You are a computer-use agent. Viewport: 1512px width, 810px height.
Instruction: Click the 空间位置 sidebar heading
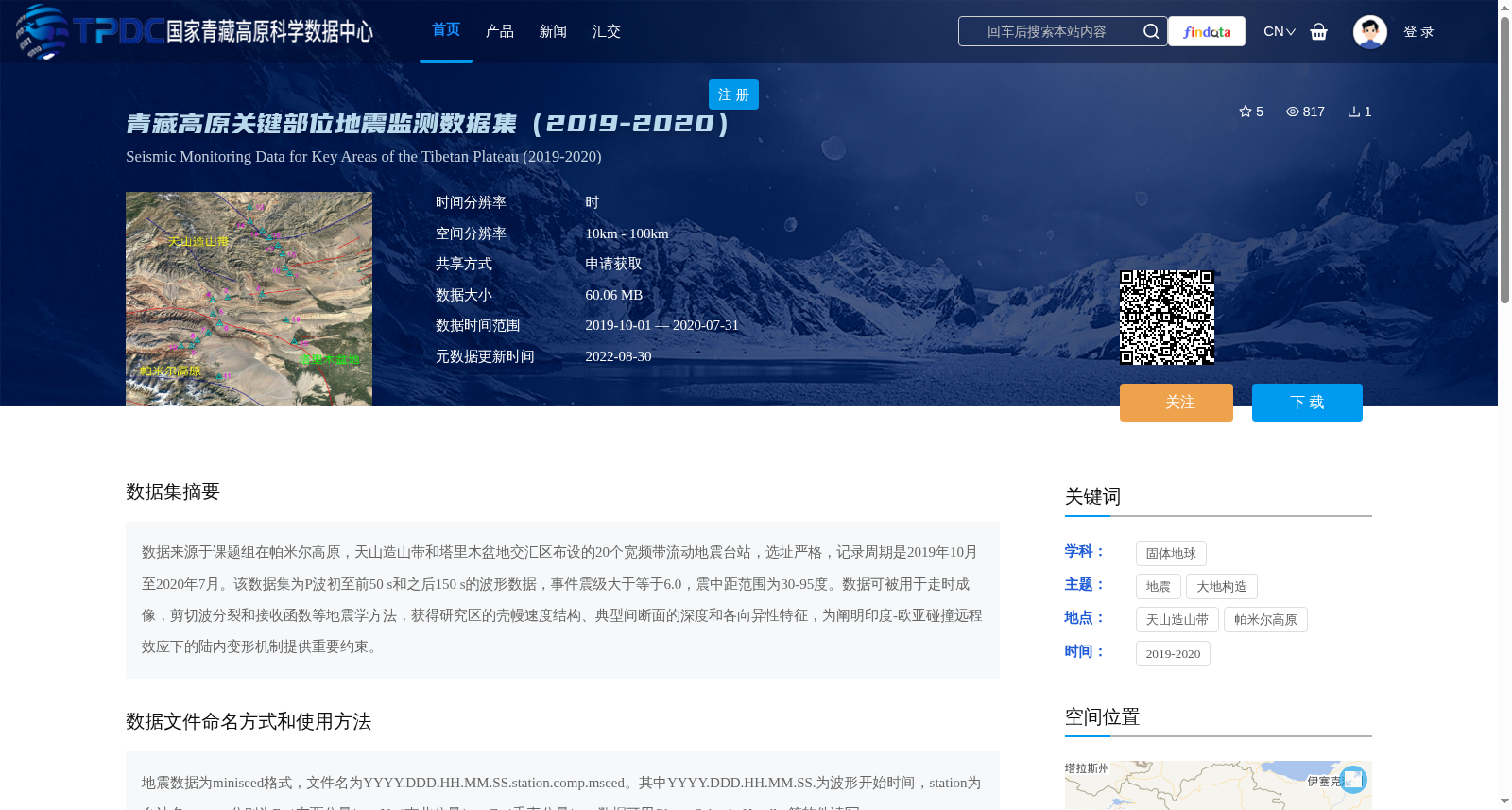pos(1102,717)
